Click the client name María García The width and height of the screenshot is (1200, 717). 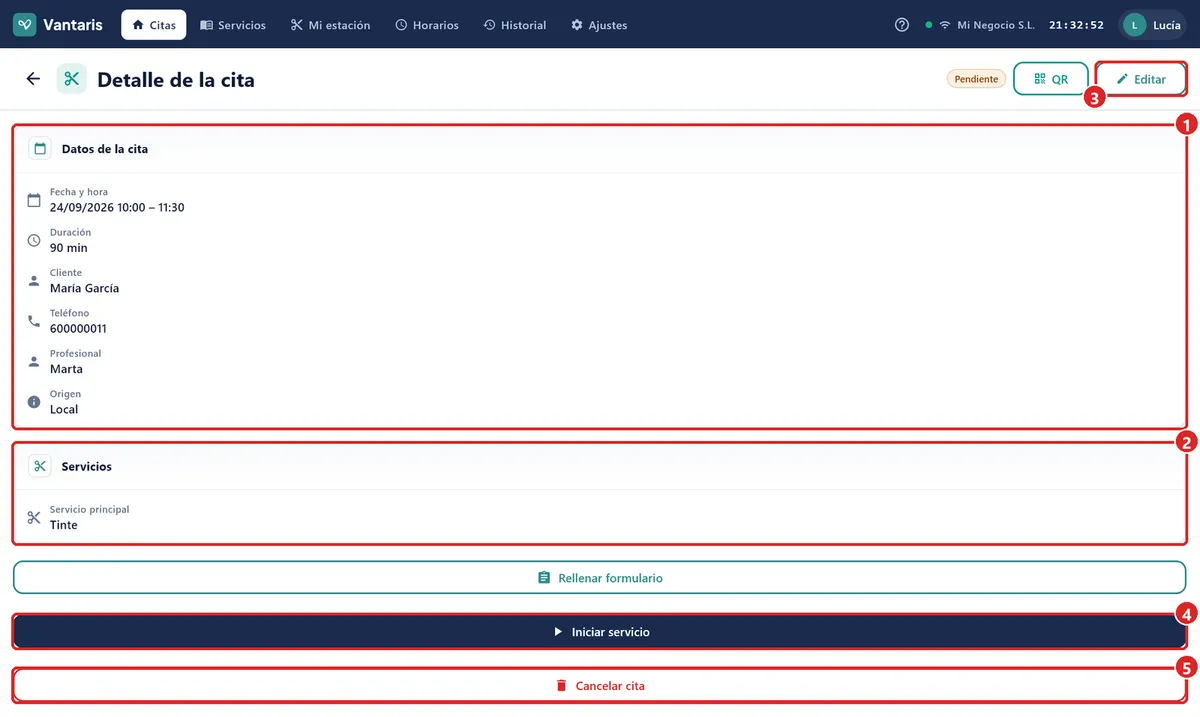coord(85,288)
